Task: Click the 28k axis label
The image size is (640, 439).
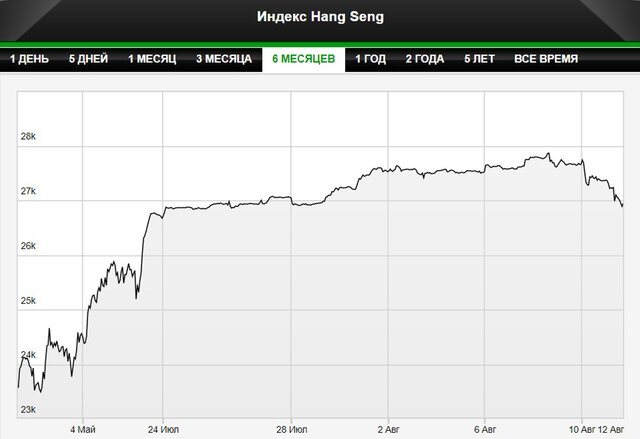Action: [x=28, y=137]
